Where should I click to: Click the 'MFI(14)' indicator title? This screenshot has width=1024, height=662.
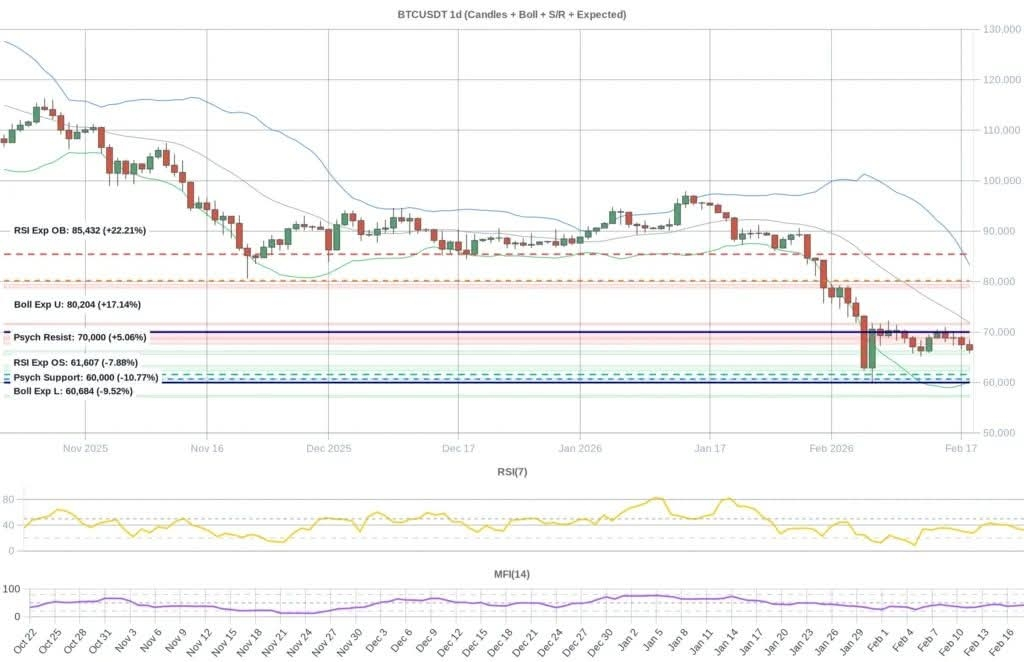tap(512, 574)
